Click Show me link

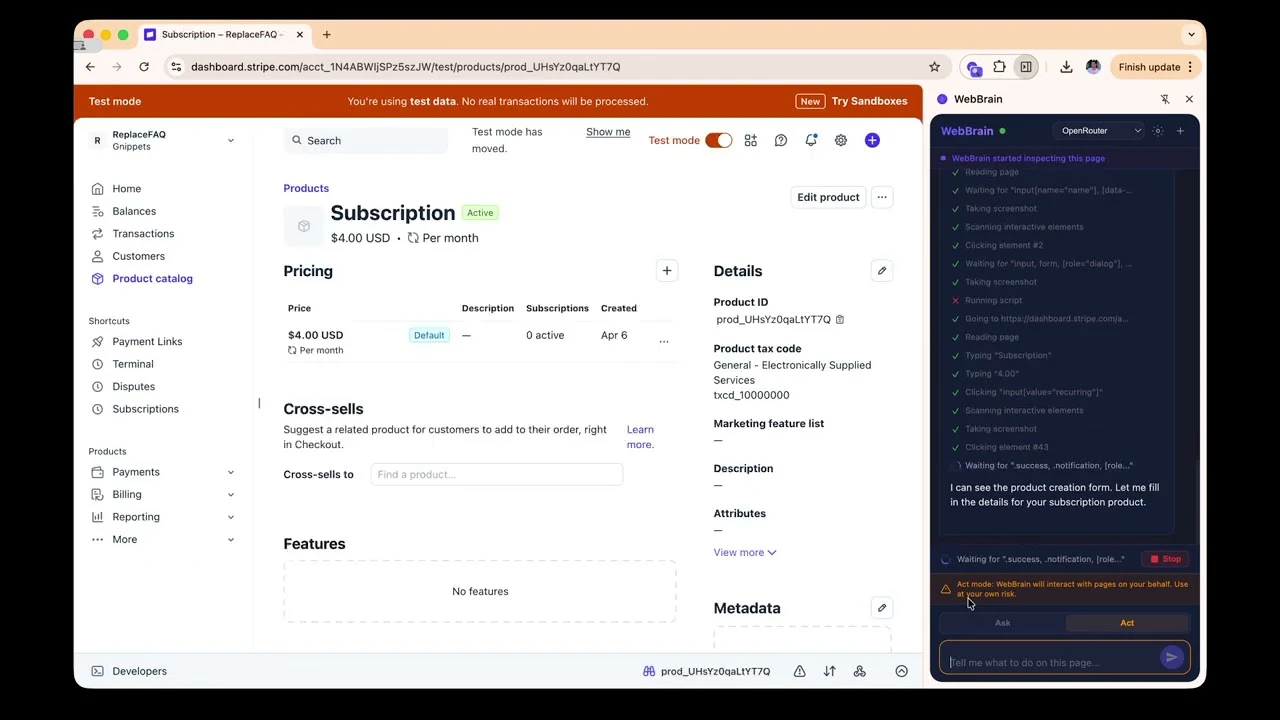pyautogui.click(x=608, y=132)
